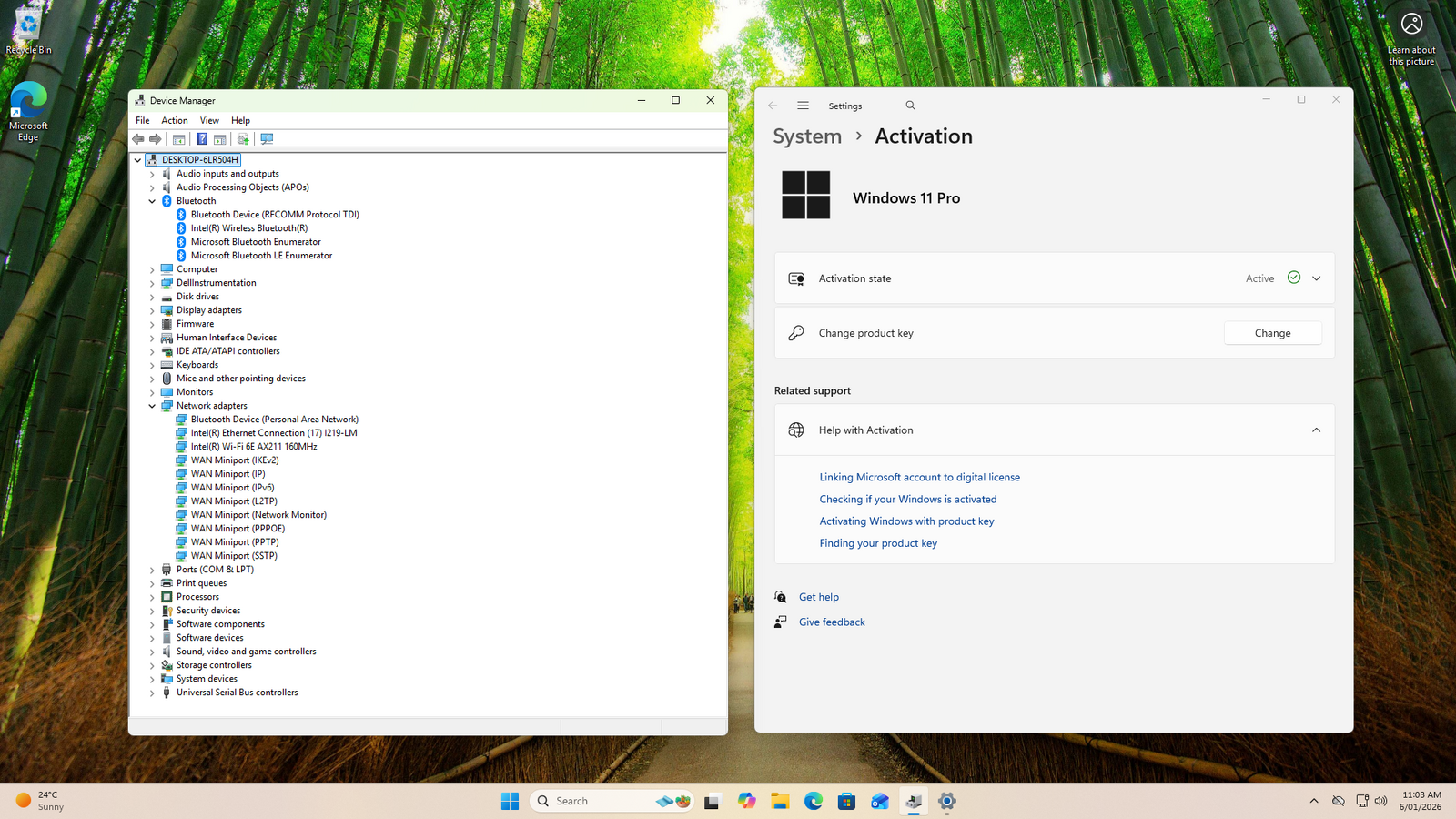Image resolution: width=1456 pixels, height=819 pixels.
Task: Open Microsoft Store from the taskbar
Action: pyautogui.click(x=846, y=801)
